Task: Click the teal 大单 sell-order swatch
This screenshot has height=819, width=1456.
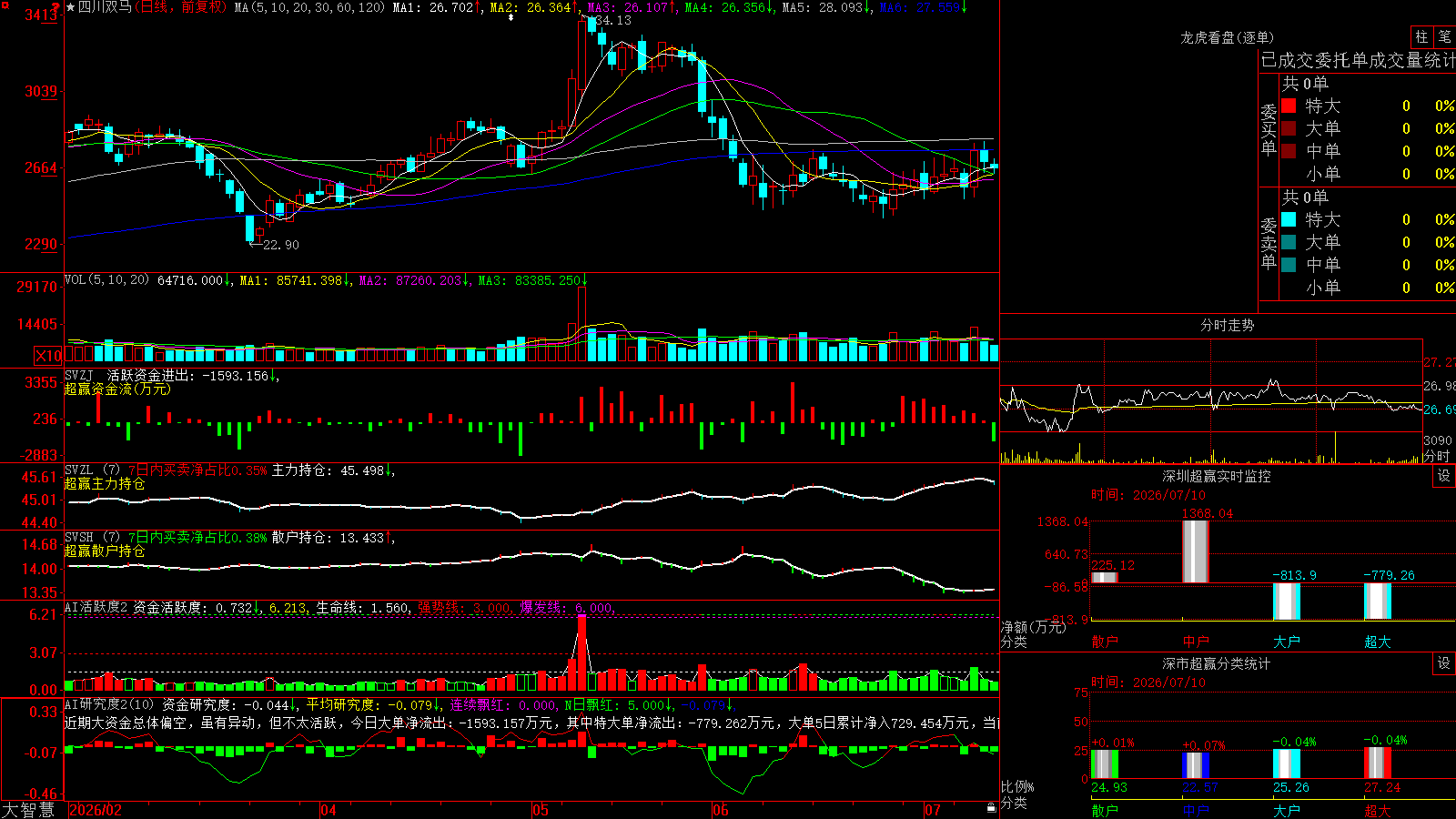Action: pos(1289,242)
